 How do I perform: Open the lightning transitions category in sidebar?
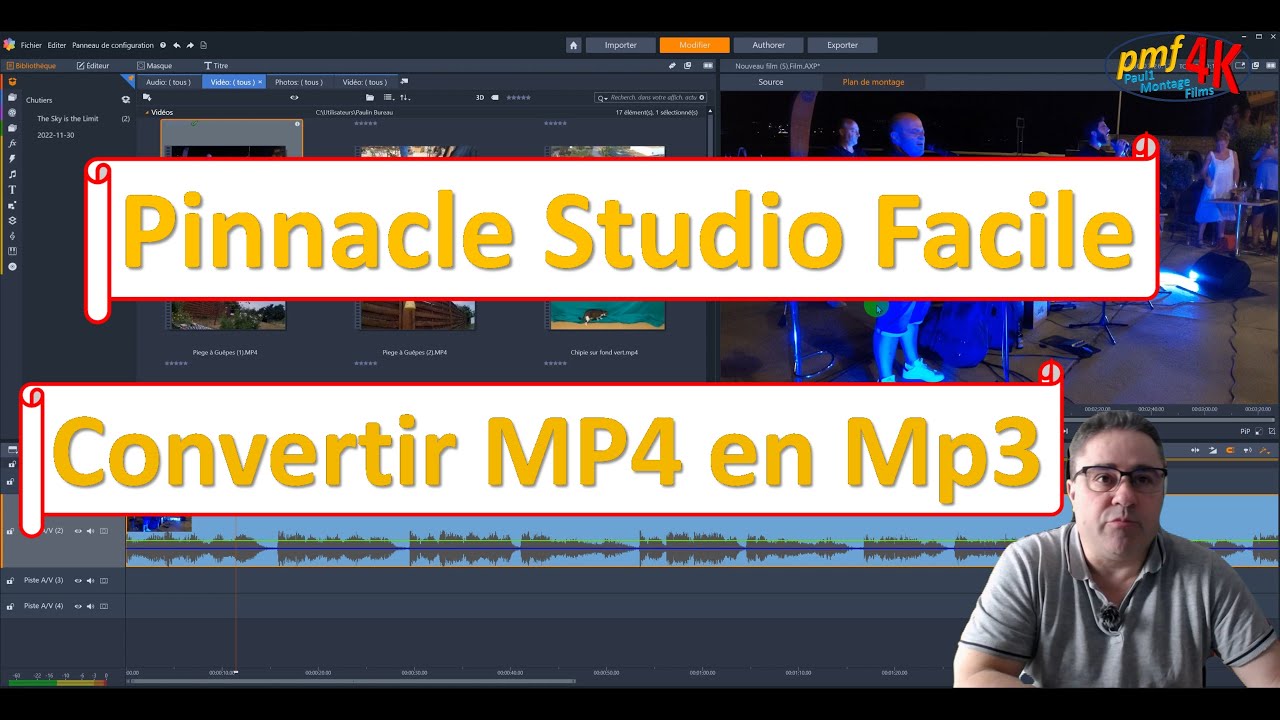(12, 158)
